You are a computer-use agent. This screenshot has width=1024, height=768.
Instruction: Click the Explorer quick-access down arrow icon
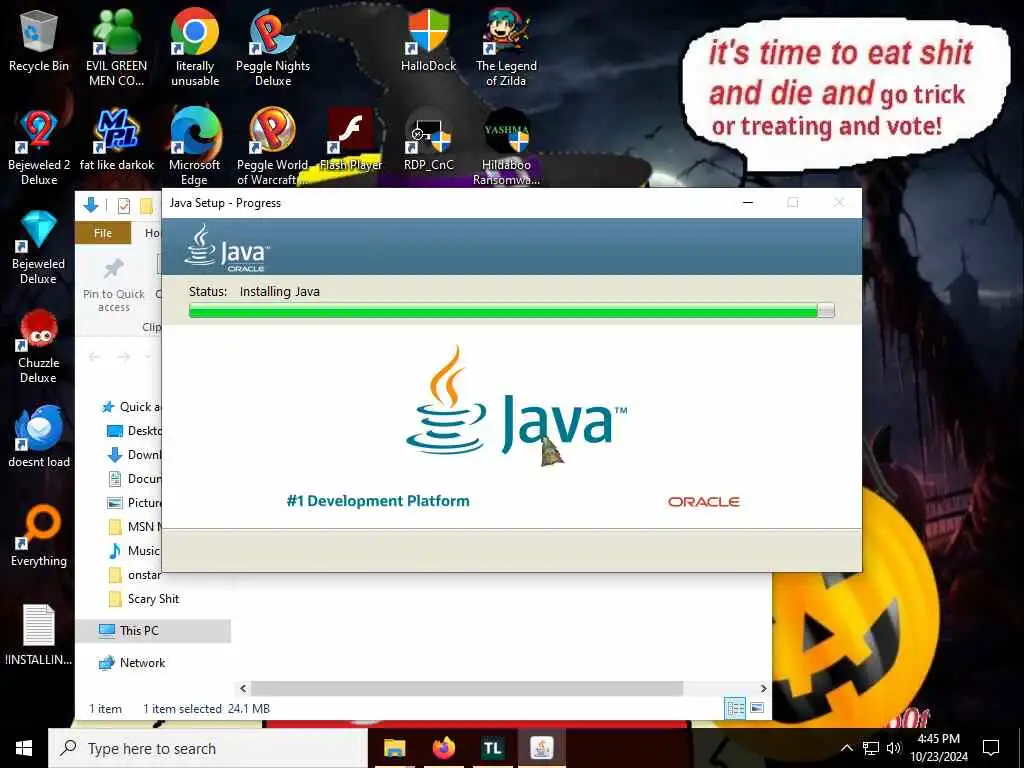tap(91, 206)
